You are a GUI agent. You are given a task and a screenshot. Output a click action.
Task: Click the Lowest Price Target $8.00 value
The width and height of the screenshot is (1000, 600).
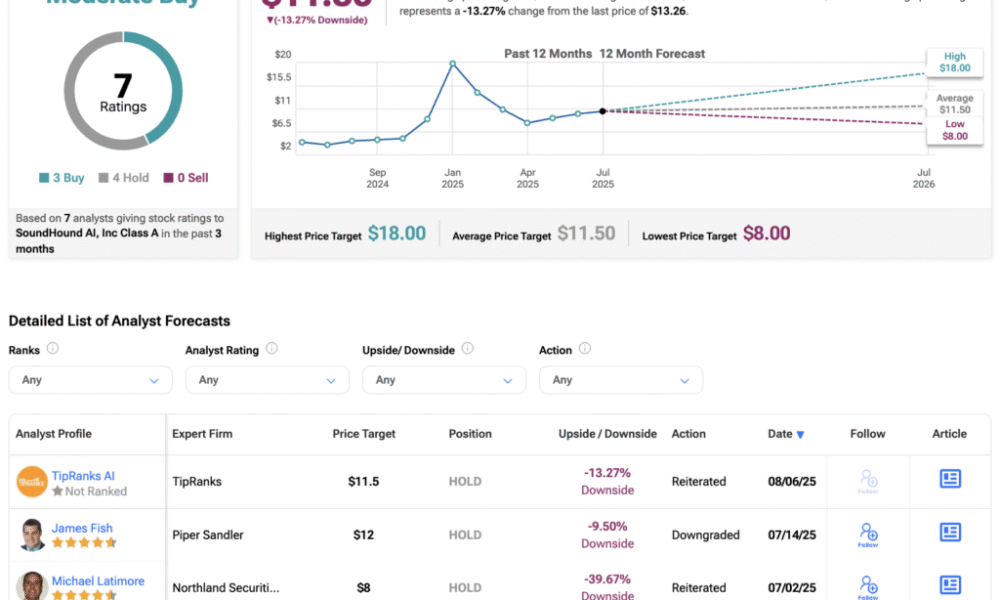point(766,233)
